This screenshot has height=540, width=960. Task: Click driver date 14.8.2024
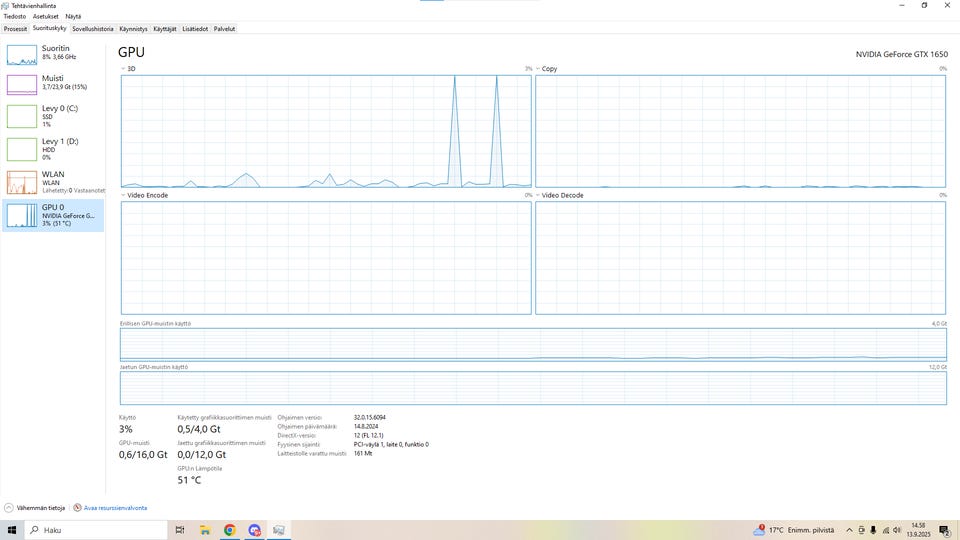pos(366,427)
